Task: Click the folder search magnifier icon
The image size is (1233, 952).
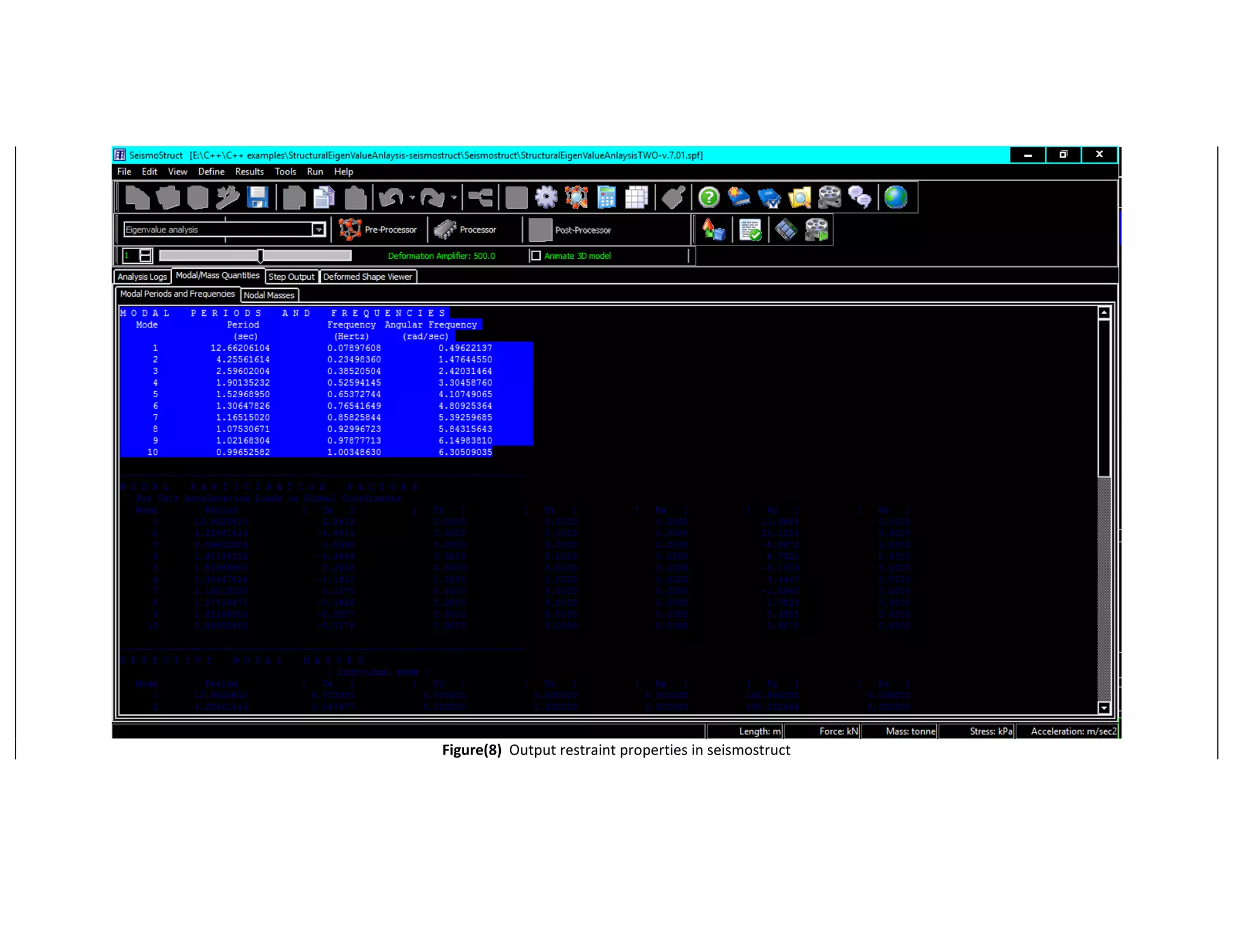Action: tap(800, 197)
